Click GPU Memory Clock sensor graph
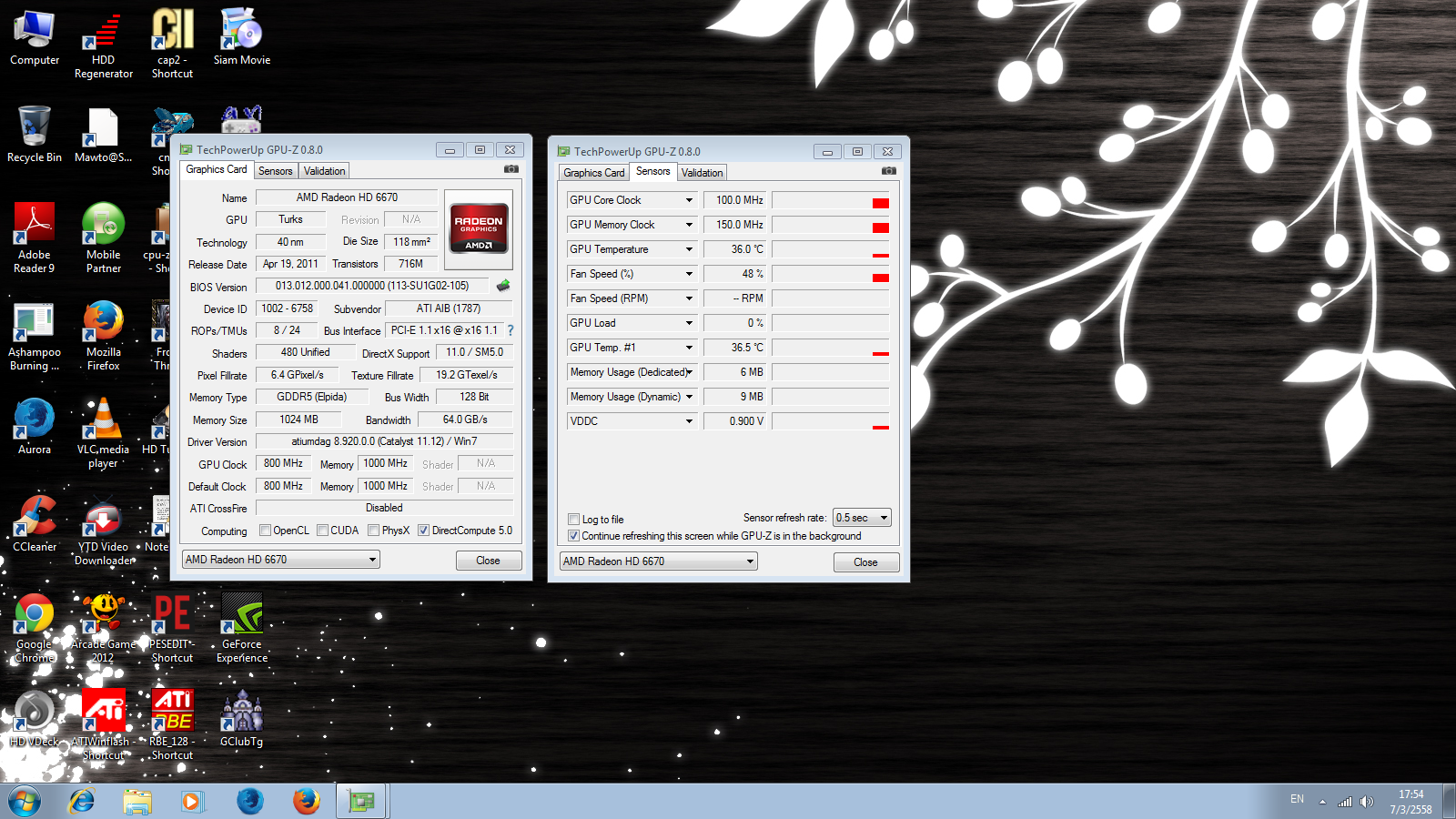The image size is (1456, 819). [x=830, y=225]
